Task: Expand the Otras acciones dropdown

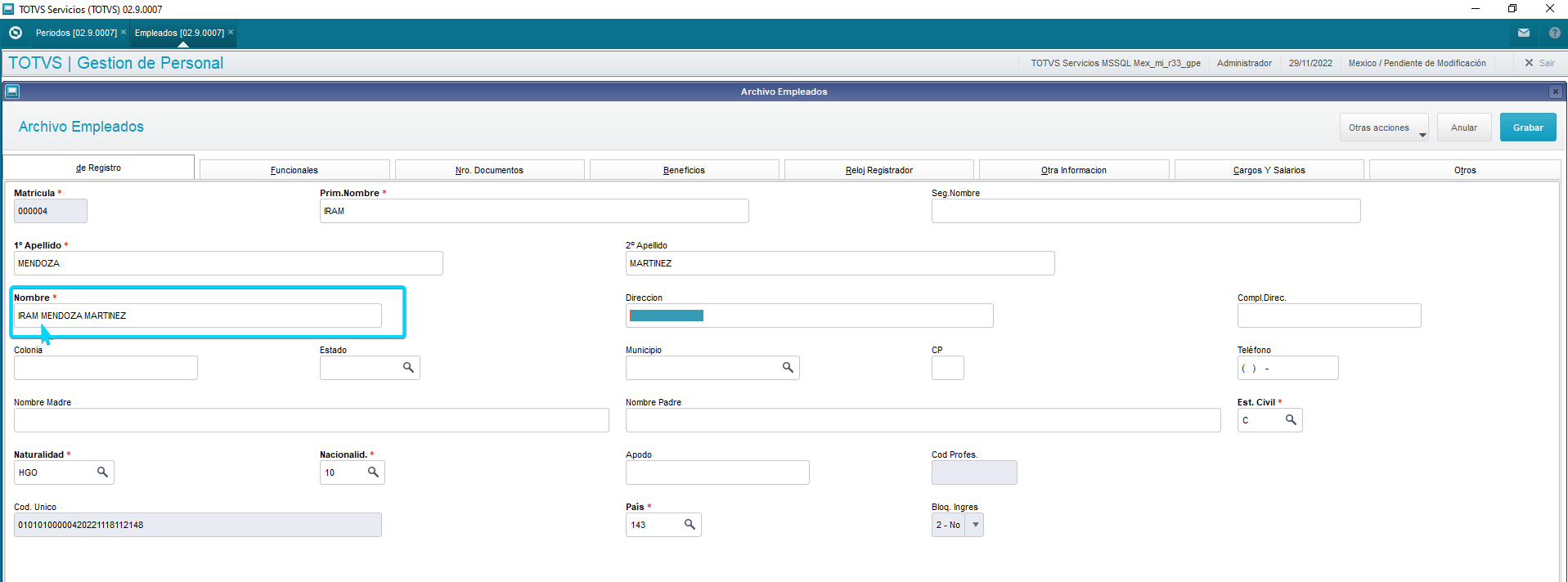Action: pyautogui.click(x=1384, y=128)
